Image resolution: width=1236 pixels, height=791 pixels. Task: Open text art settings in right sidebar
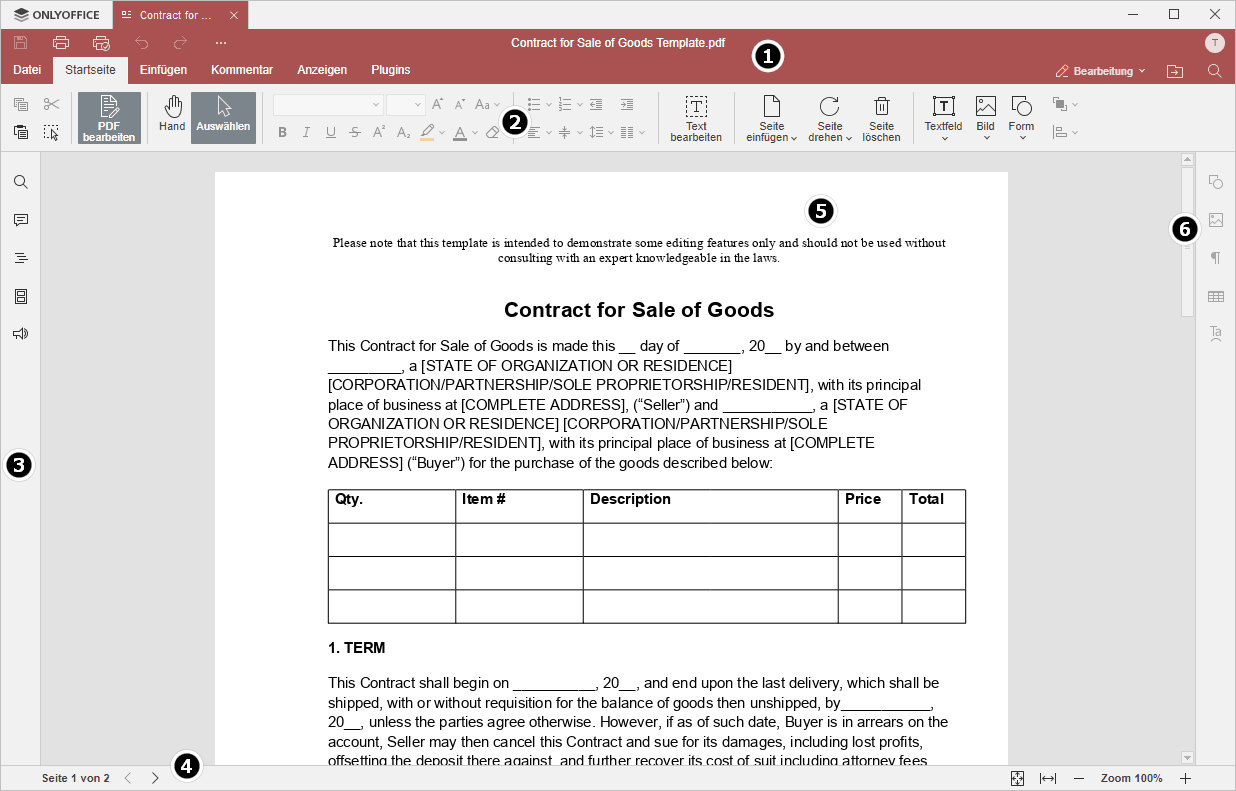pos(1216,334)
